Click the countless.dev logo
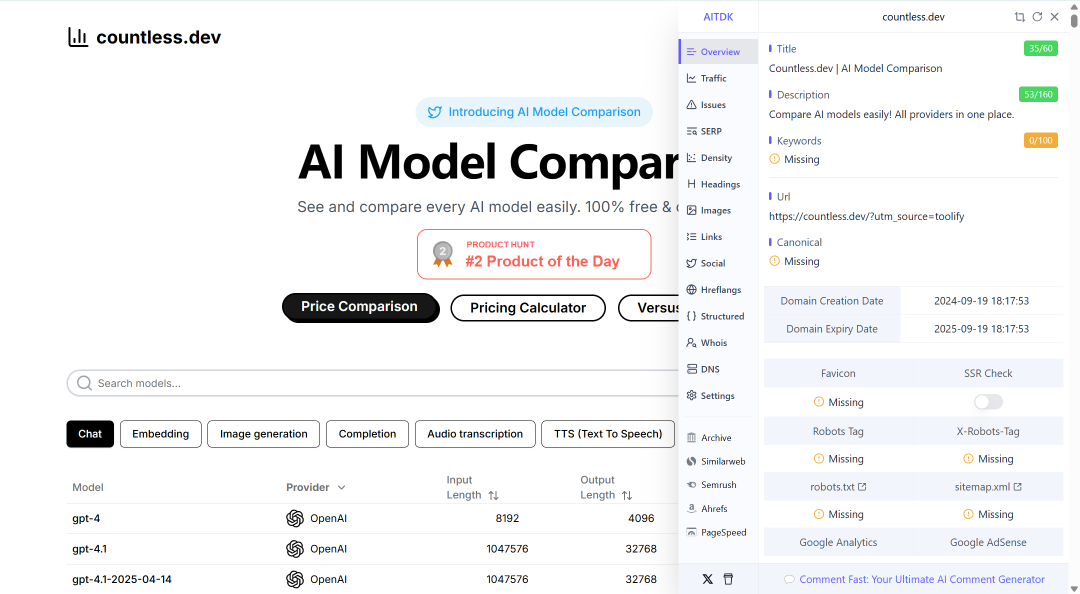1080x594 pixels. click(x=145, y=37)
